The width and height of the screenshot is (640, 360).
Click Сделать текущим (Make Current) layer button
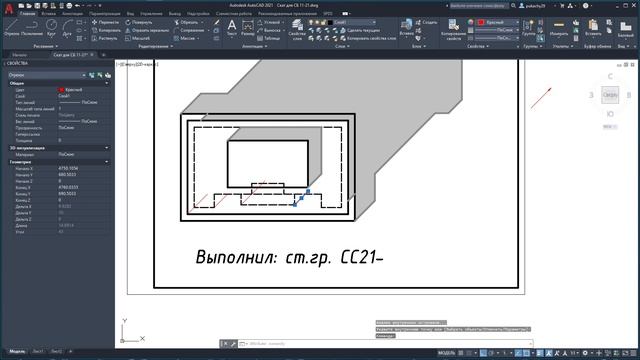coord(360,30)
